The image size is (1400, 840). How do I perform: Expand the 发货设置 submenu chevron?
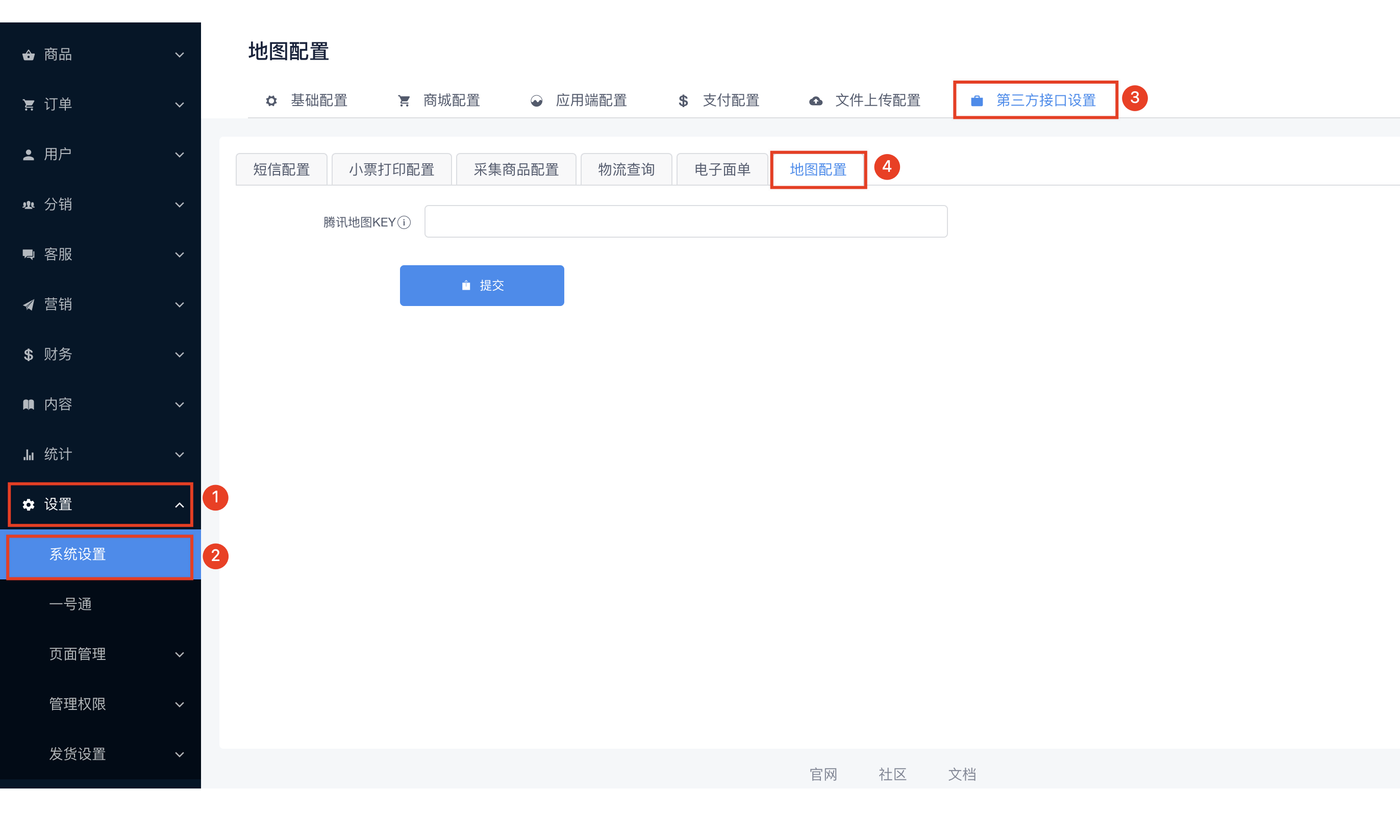point(180,754)
